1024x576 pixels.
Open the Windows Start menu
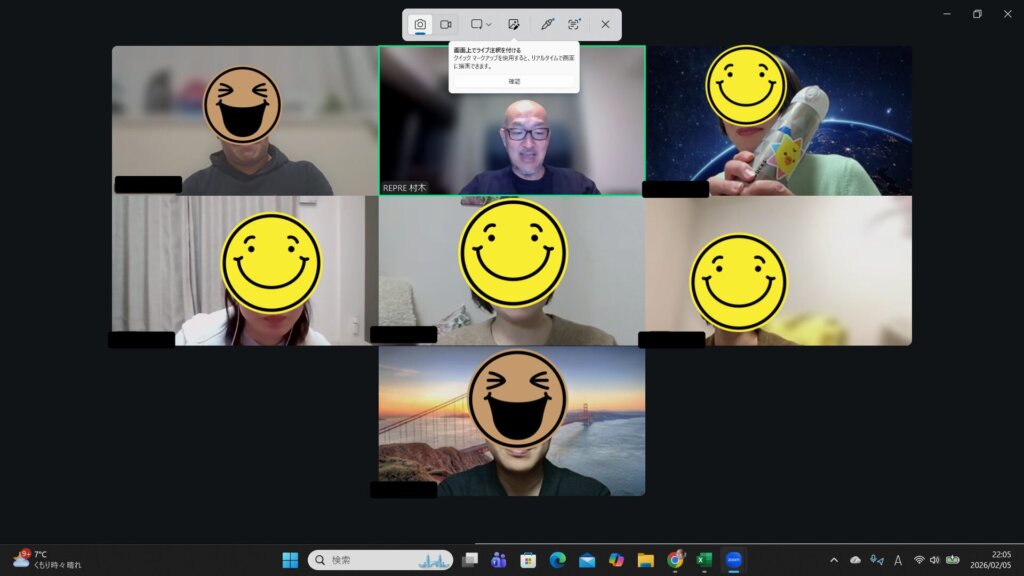pyautogui.click(x=290, y=560)
